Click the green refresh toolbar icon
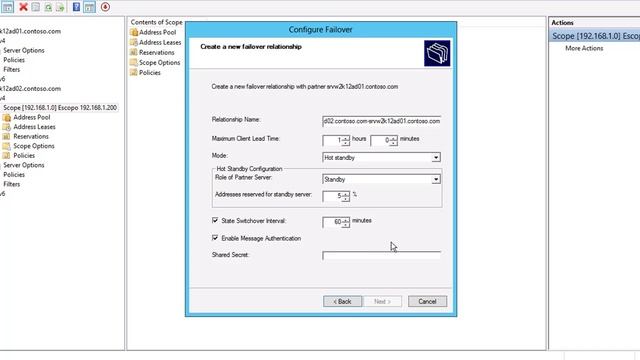640x360 pixels. point(48,7)
